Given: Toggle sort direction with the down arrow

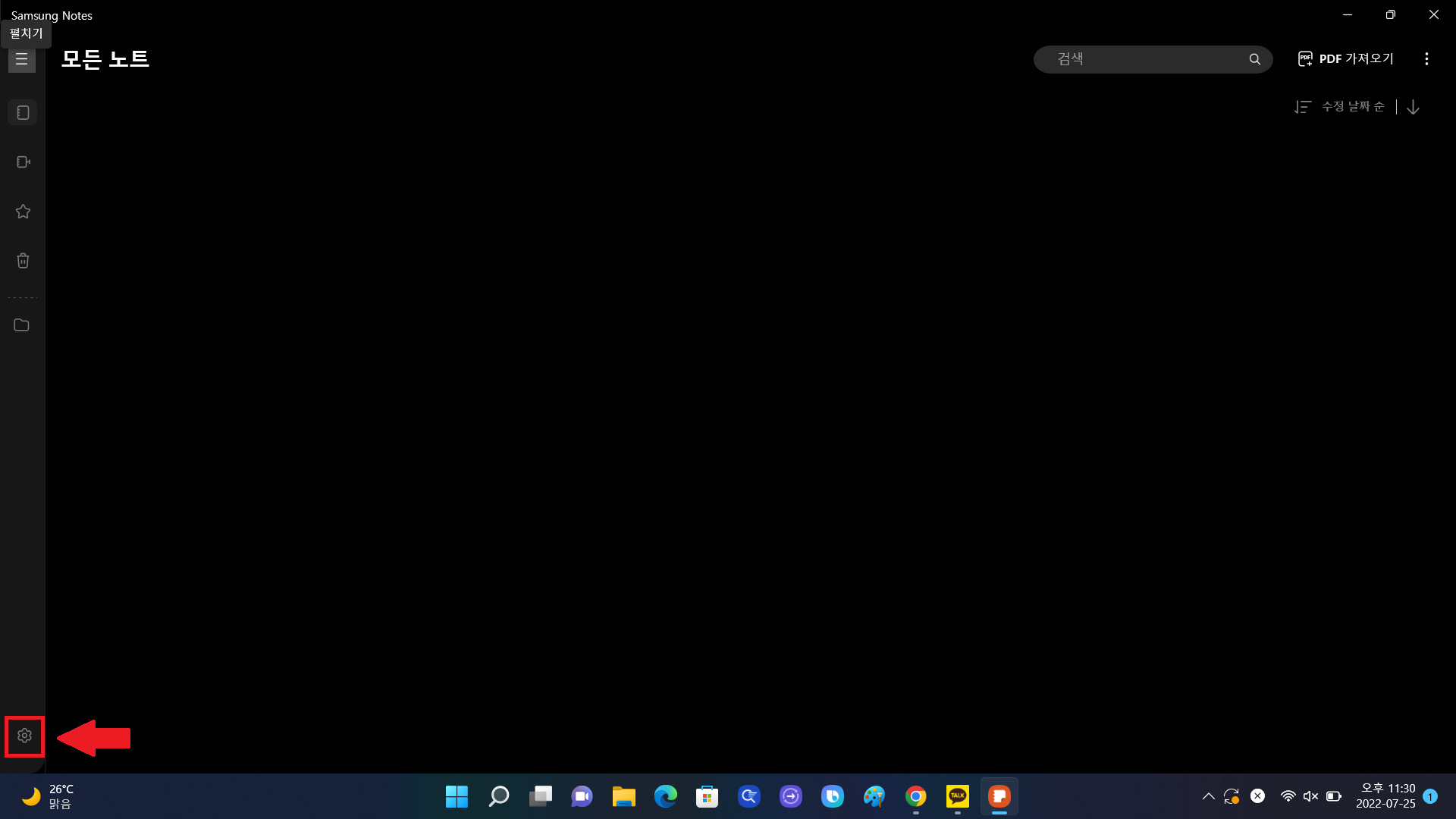Looking at the screenshot, I should point(1413,107).
